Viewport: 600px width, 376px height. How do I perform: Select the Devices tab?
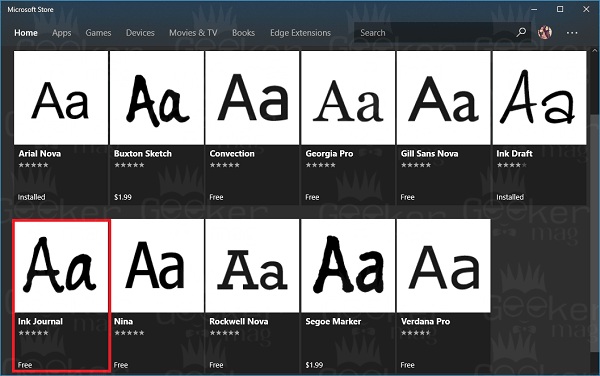(x=140, y=33)
